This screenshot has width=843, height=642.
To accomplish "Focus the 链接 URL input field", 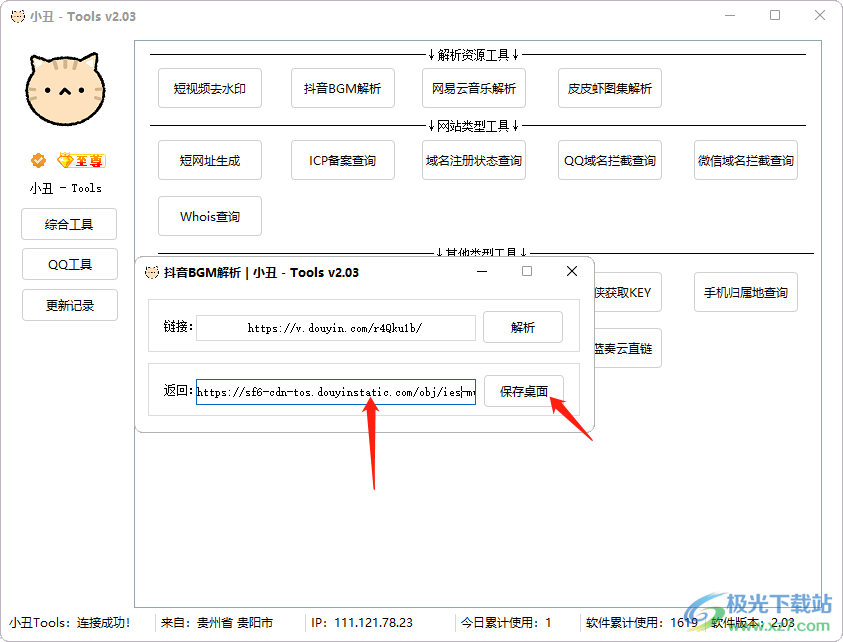I will click(x=335, y=327).
